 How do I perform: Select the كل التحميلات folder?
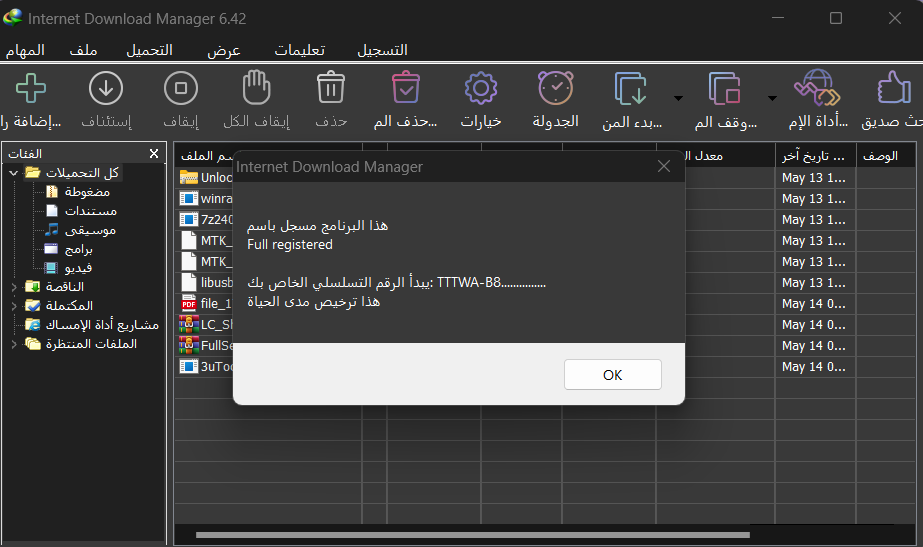pos(82,173)
